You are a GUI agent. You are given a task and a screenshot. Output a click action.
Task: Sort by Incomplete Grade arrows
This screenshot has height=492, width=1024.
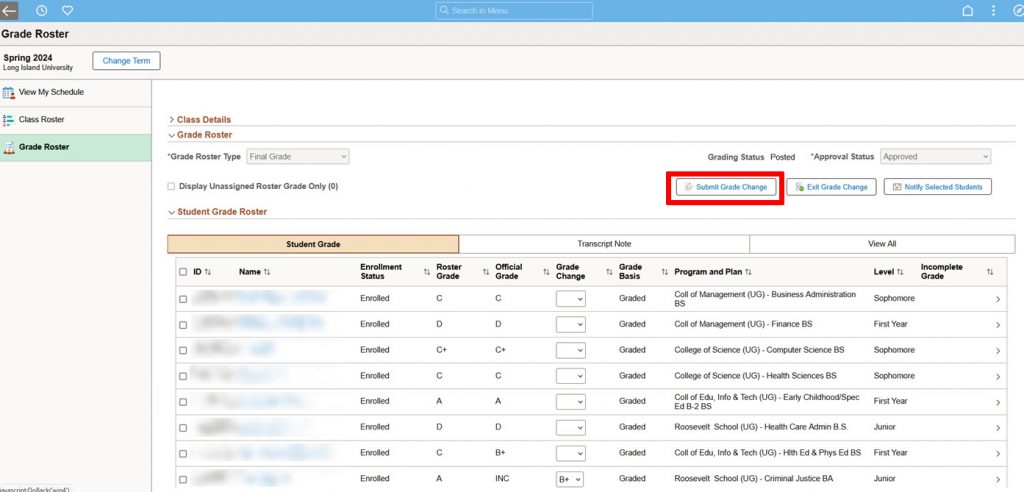tap(990, 272)
